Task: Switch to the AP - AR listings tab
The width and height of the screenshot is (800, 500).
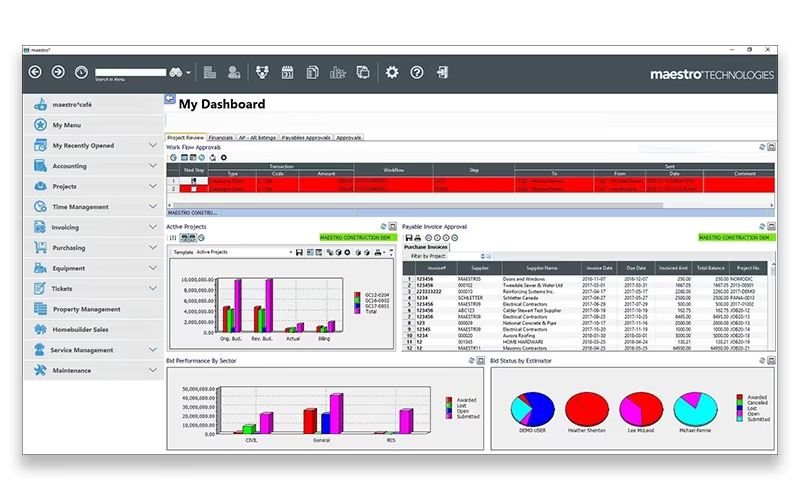Action: pyautogui.click(x=257, y=137)
